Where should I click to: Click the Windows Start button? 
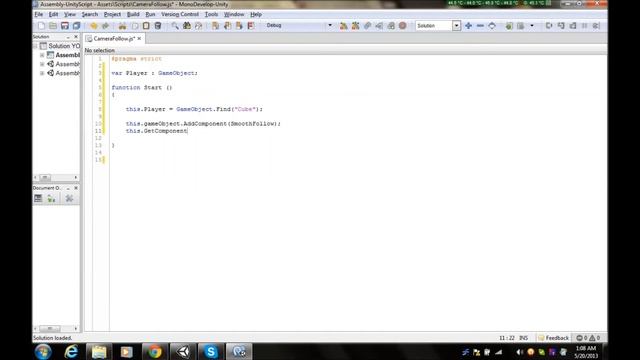[x=43, y=351]
